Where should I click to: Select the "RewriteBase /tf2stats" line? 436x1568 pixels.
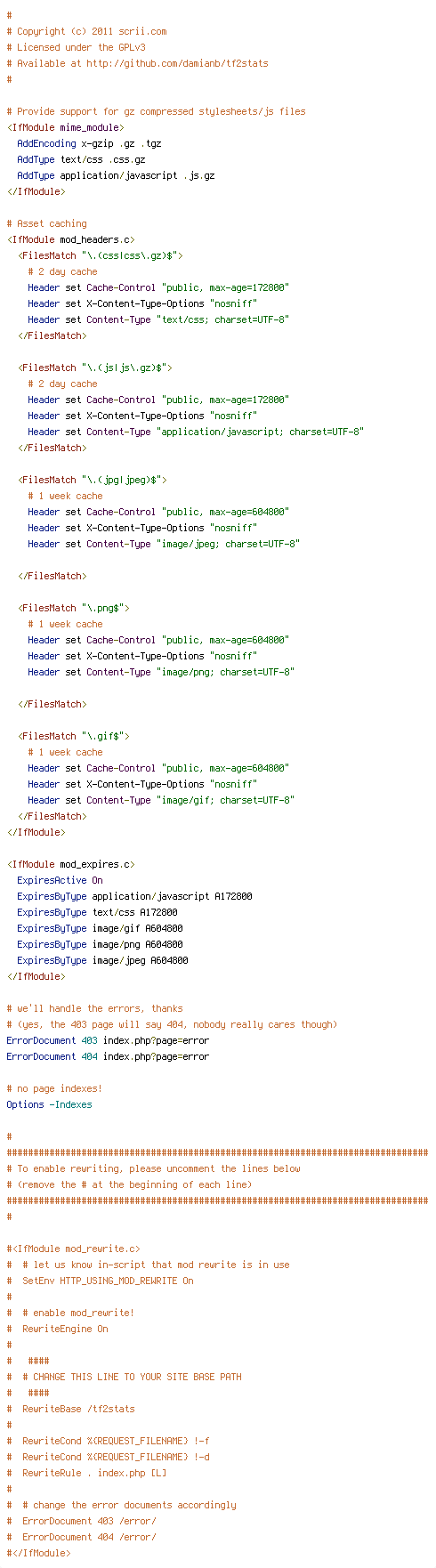70,1409
